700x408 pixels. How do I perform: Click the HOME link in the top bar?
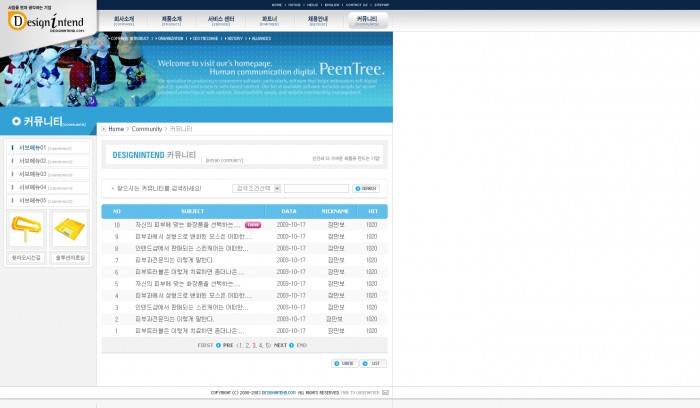point(277,5)
